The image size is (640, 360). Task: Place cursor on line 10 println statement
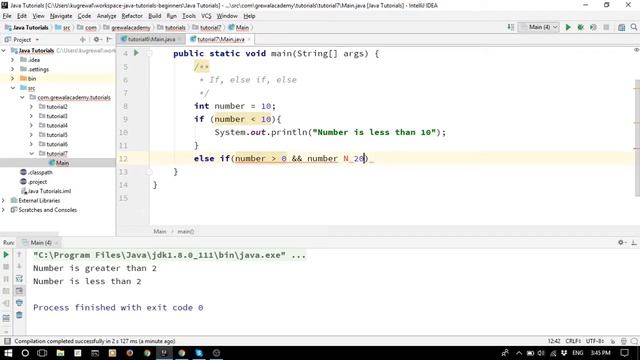tap(330, 132)
